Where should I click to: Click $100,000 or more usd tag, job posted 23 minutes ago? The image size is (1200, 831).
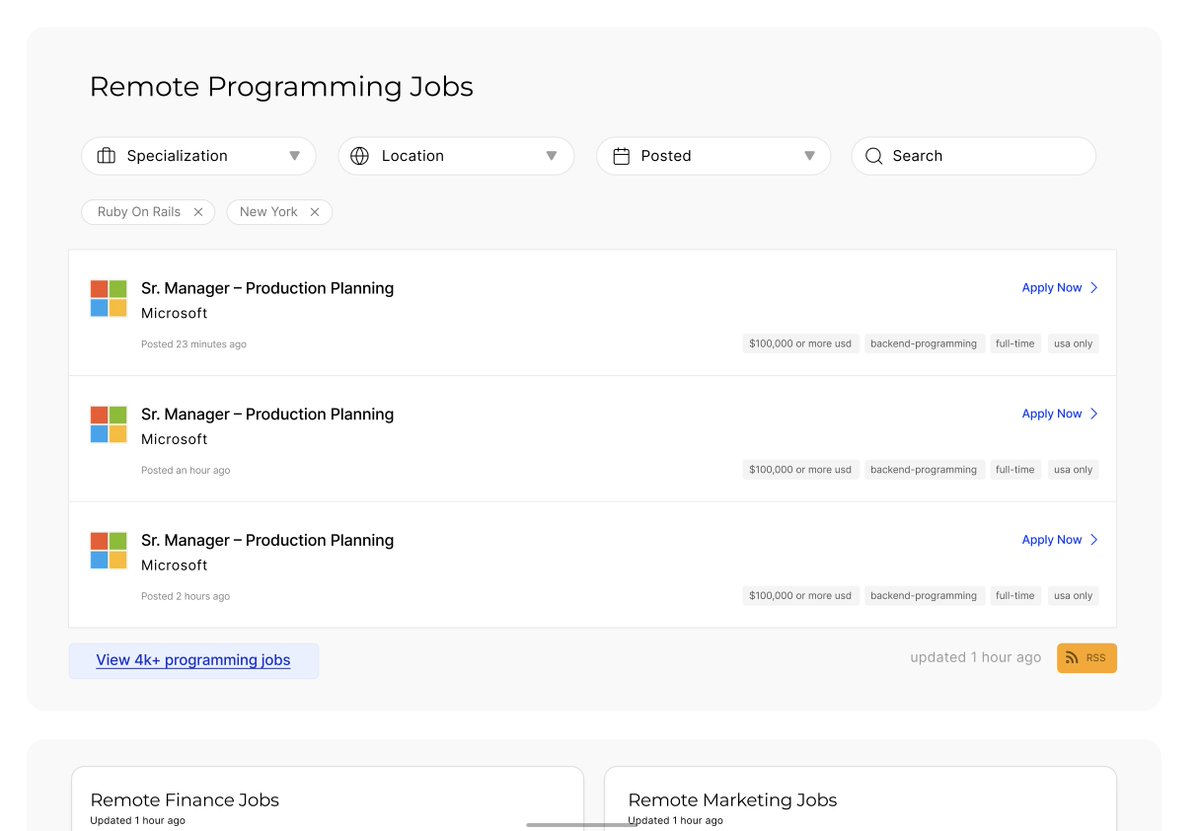click(x=800, y=344)
